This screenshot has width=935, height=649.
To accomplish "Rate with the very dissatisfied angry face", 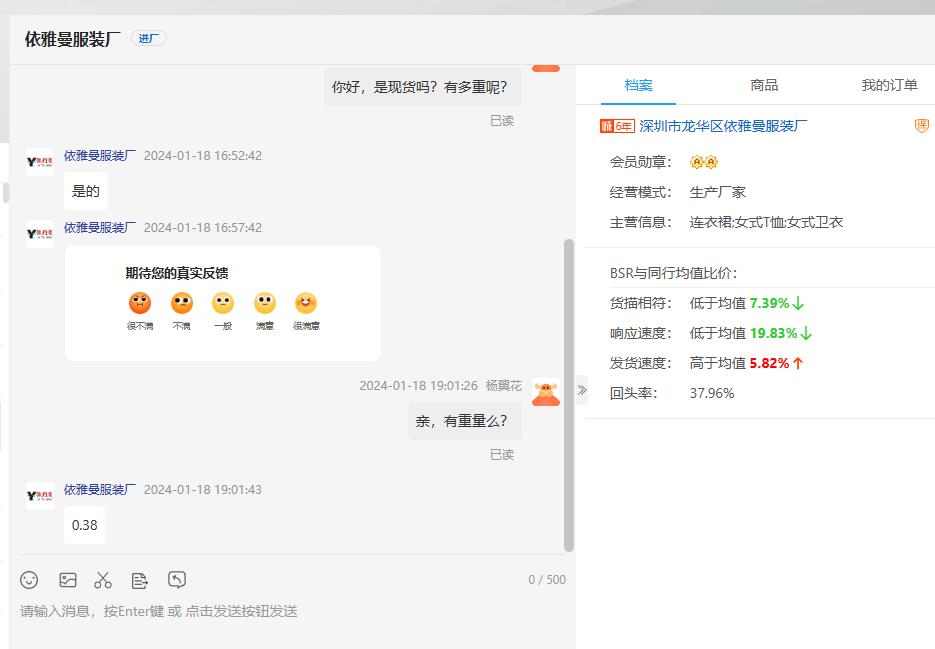I will [x=140, y=303].
